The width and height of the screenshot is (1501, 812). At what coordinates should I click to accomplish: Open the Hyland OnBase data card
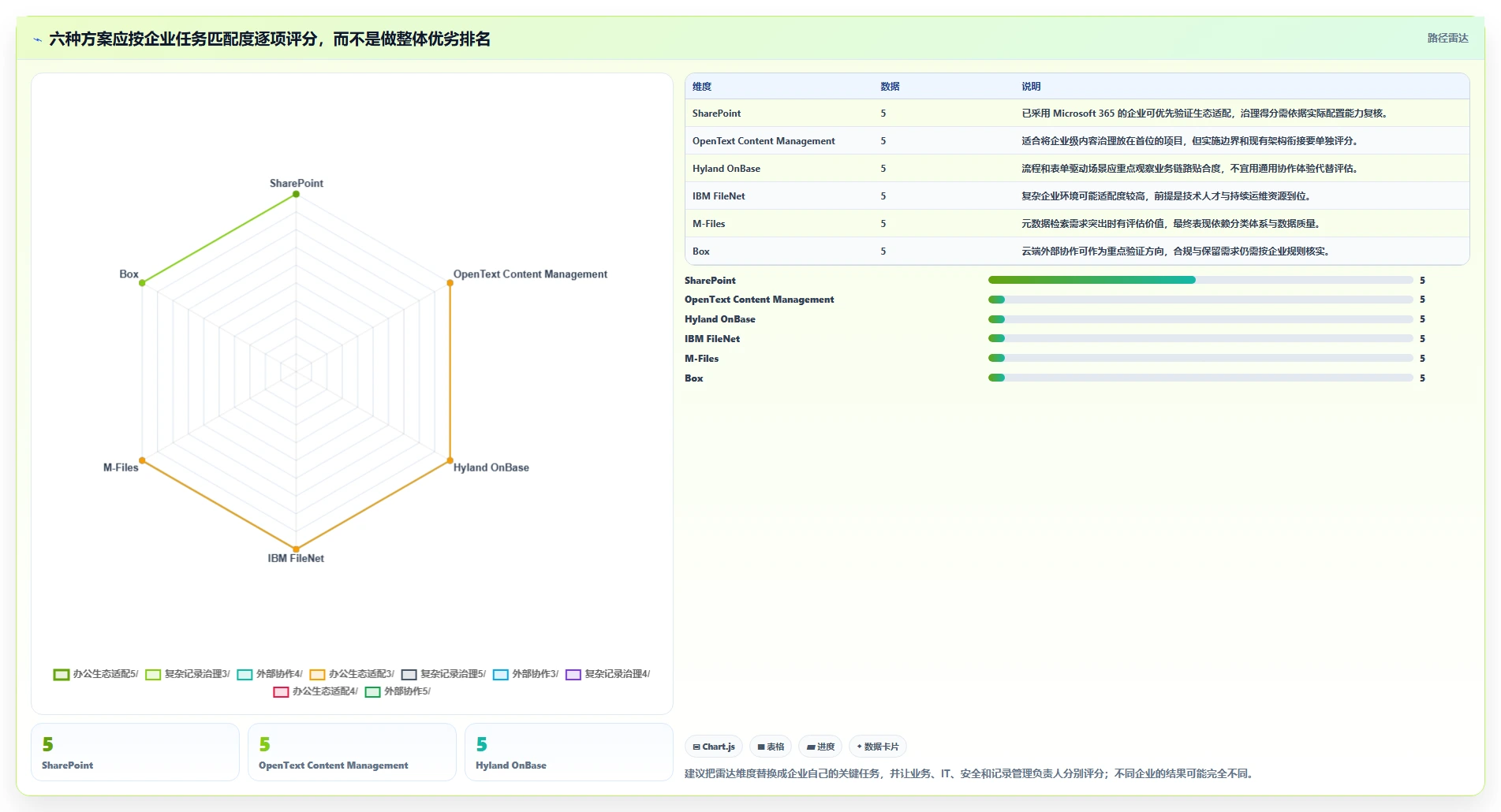click(569, 752)
